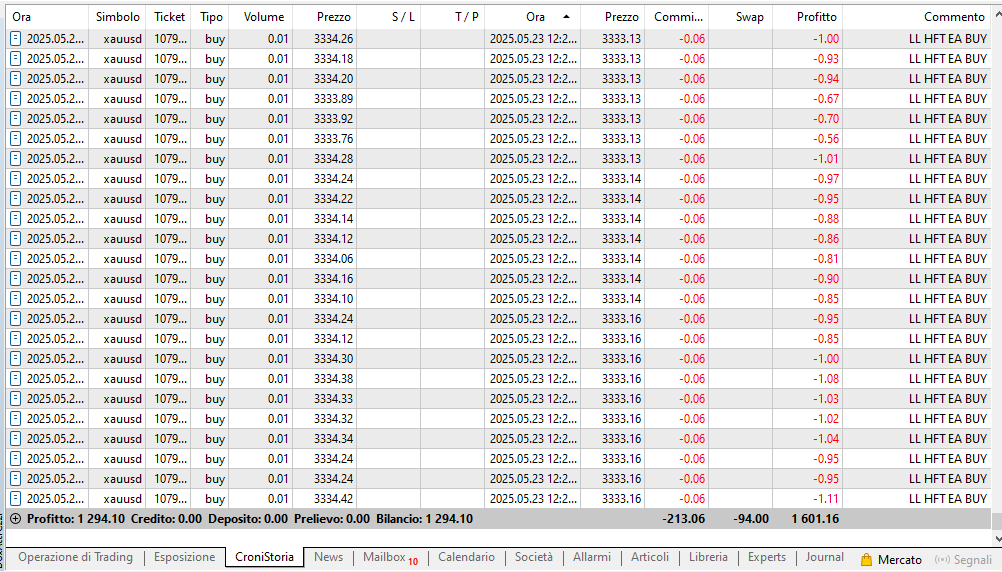Screen dimensions: 1002x572
Task: Click the order icon for row priced 3334.18
Action: pos(15,59)
